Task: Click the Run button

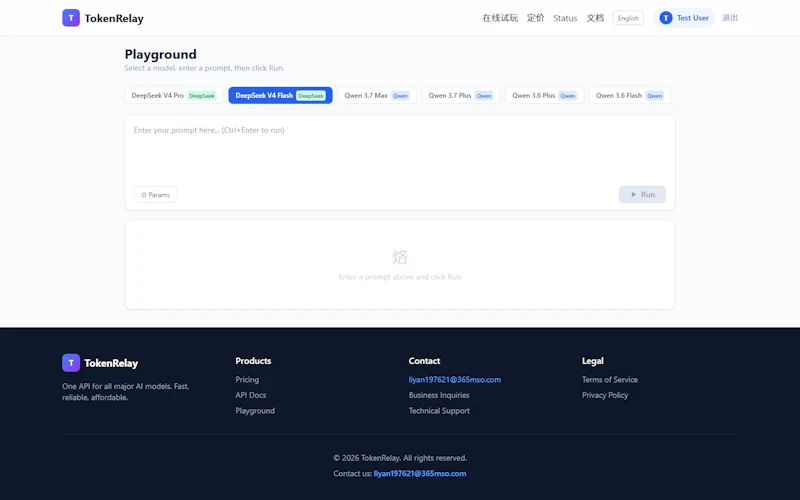Action: pos(642,194)
